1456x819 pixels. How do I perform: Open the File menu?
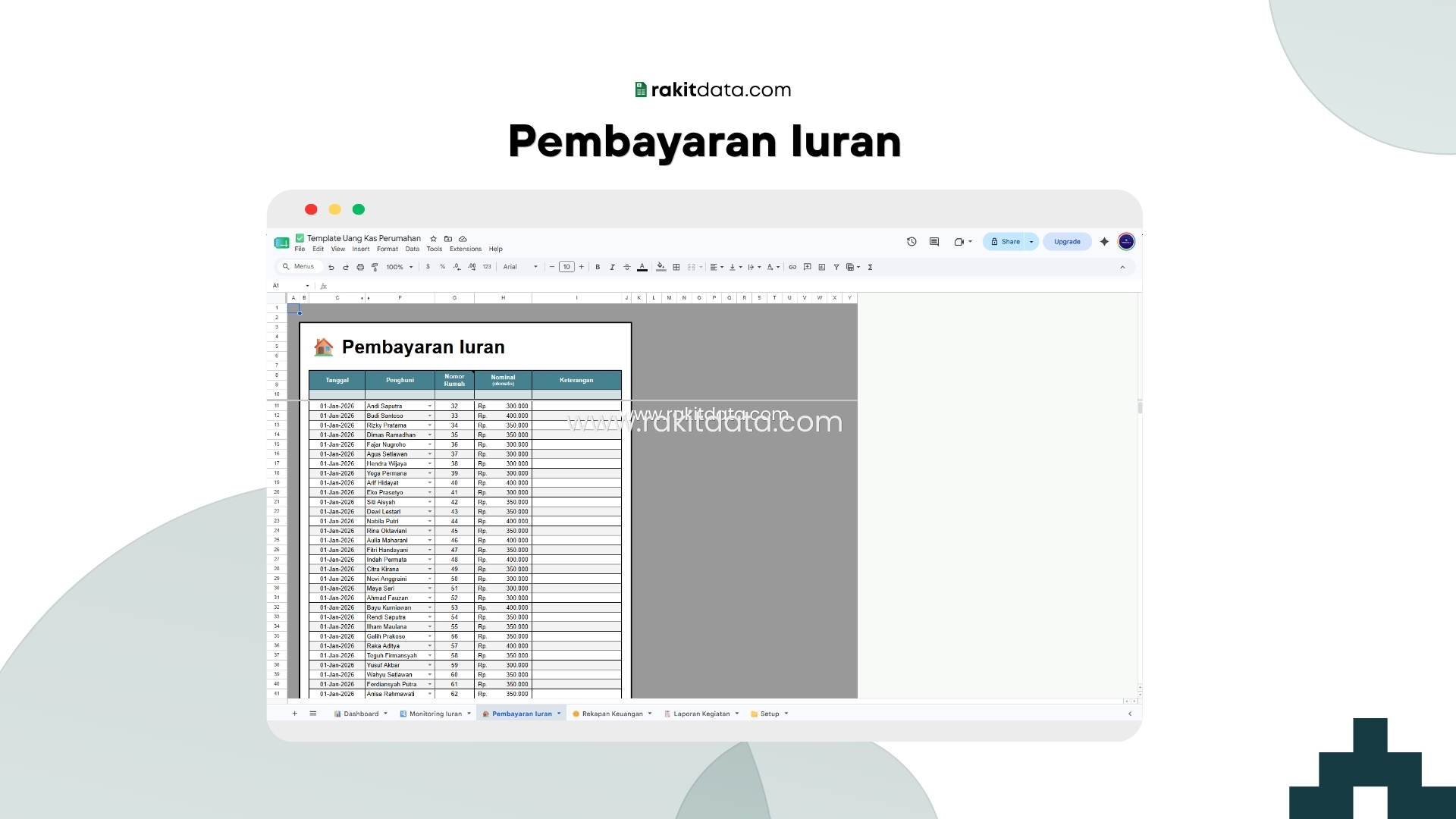pos(300,249)
